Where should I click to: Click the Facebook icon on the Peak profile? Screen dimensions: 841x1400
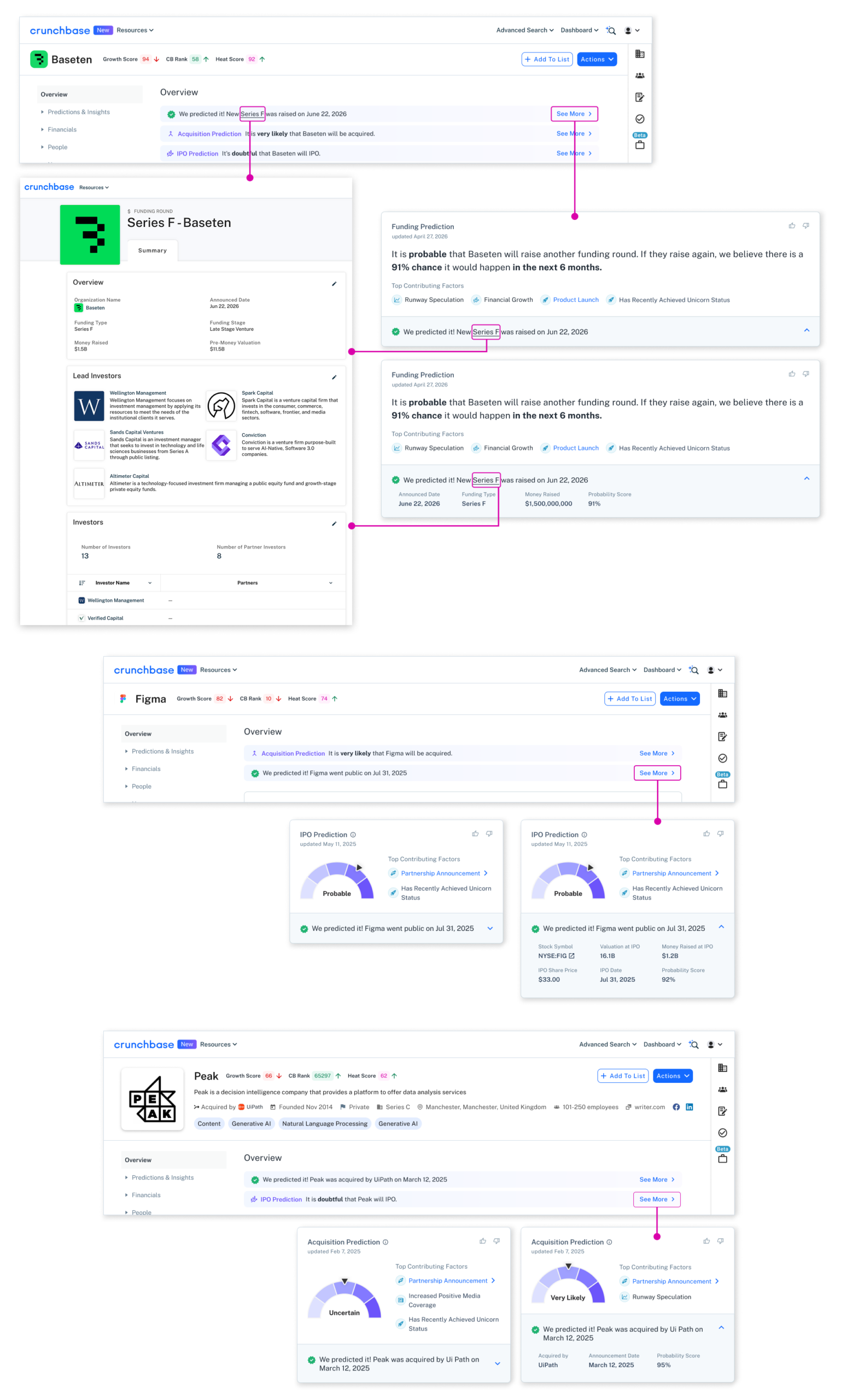676,1107
